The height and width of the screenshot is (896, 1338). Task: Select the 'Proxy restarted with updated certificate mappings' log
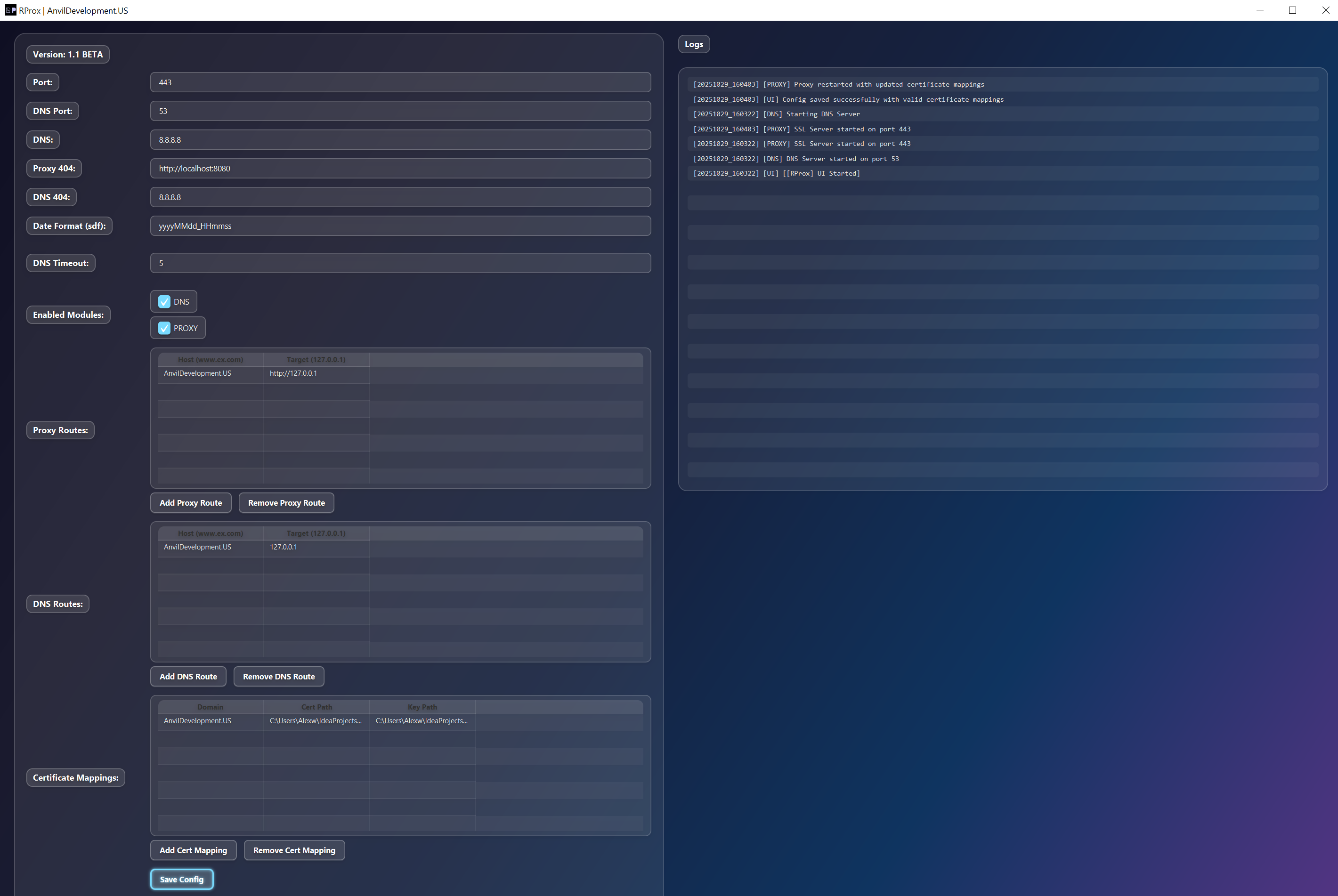(1003, 85)
